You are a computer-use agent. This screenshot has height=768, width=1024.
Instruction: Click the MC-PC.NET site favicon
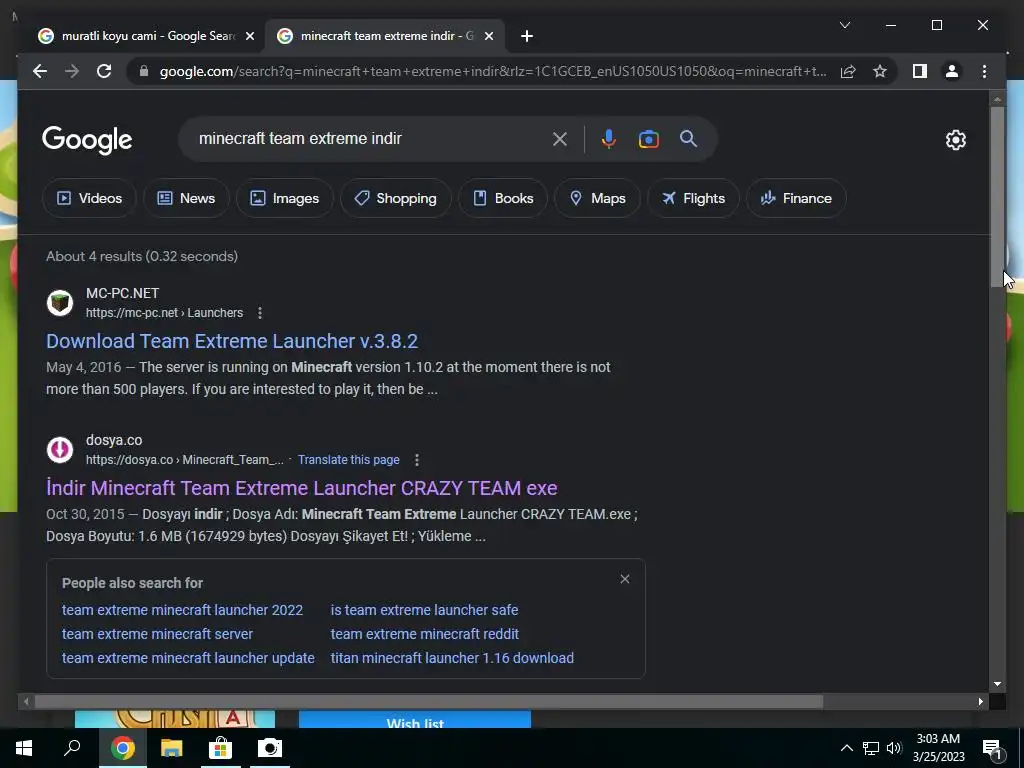59,303
